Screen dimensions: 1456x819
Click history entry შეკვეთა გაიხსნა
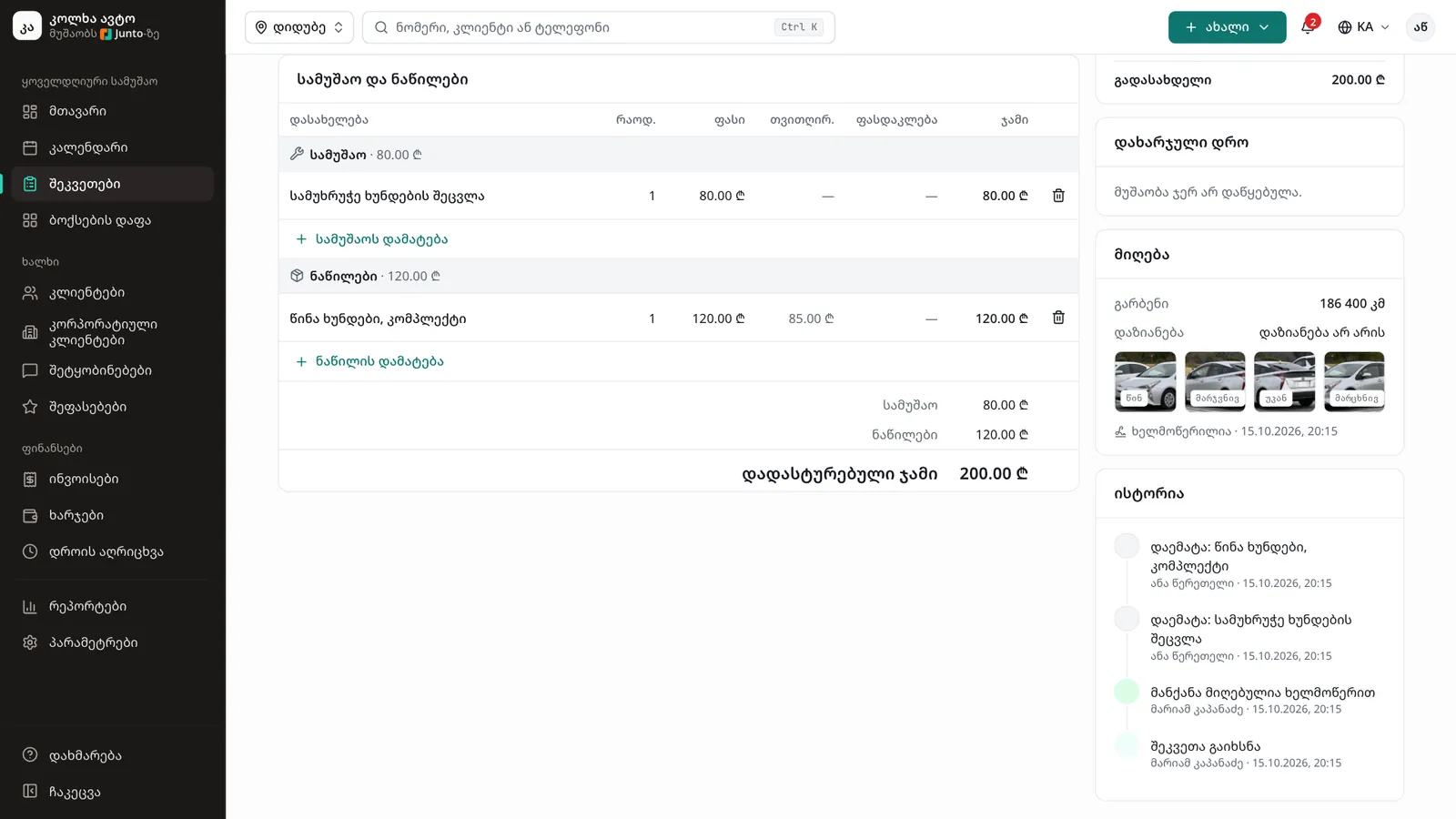tap(1205, 746)
